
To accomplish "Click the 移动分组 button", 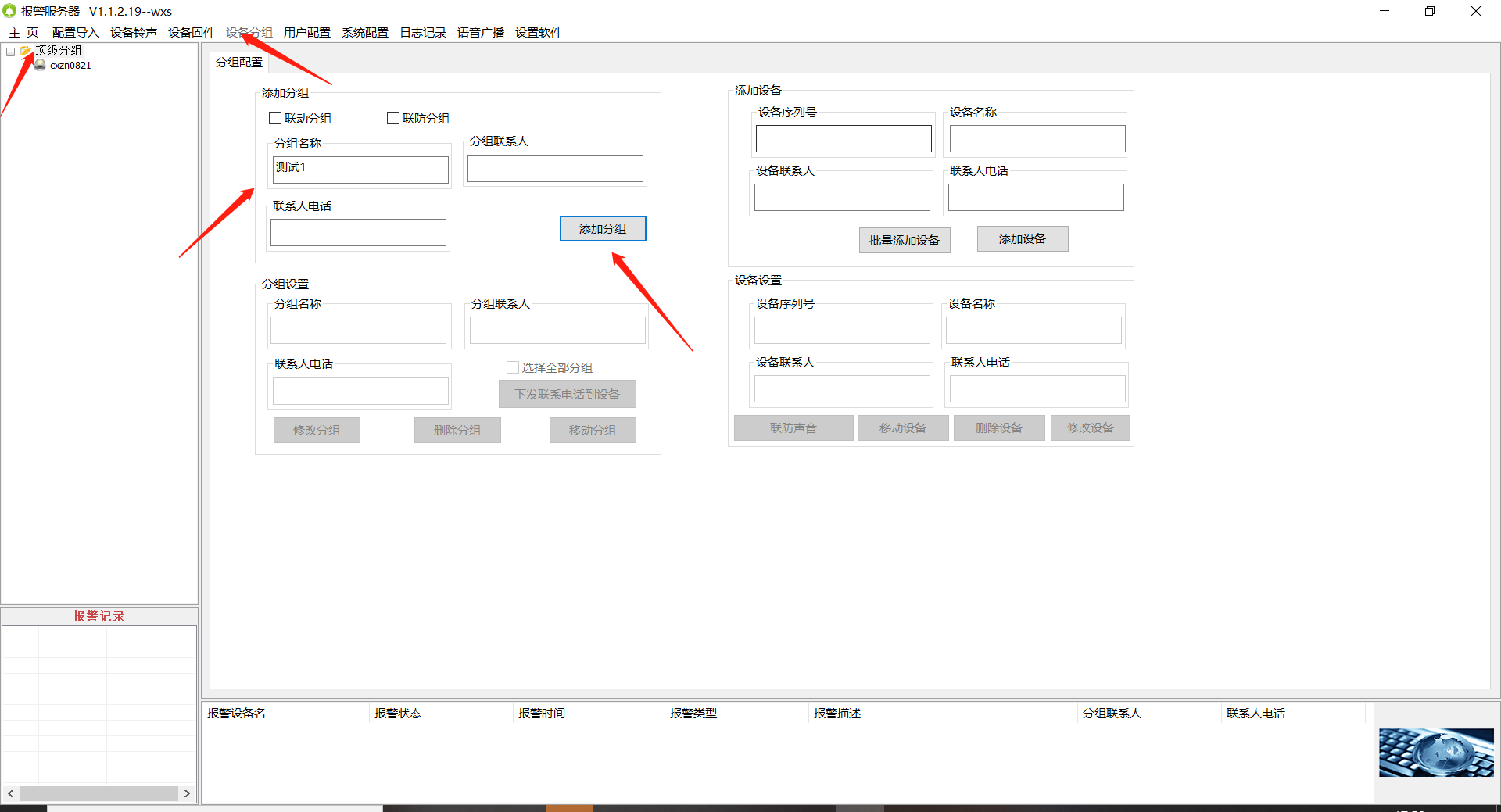I will pos(593,430).
